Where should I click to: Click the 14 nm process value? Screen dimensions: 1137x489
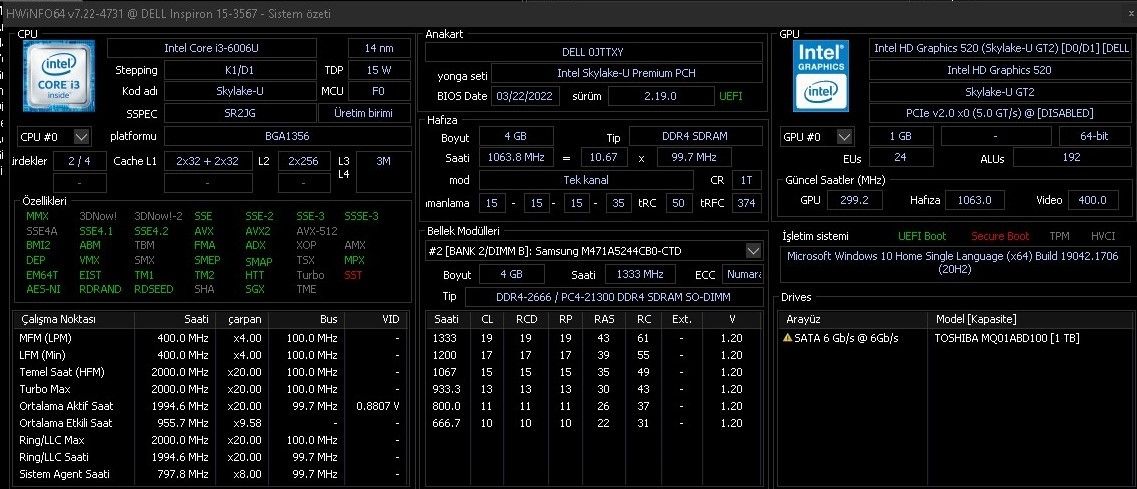coord(379,48)
